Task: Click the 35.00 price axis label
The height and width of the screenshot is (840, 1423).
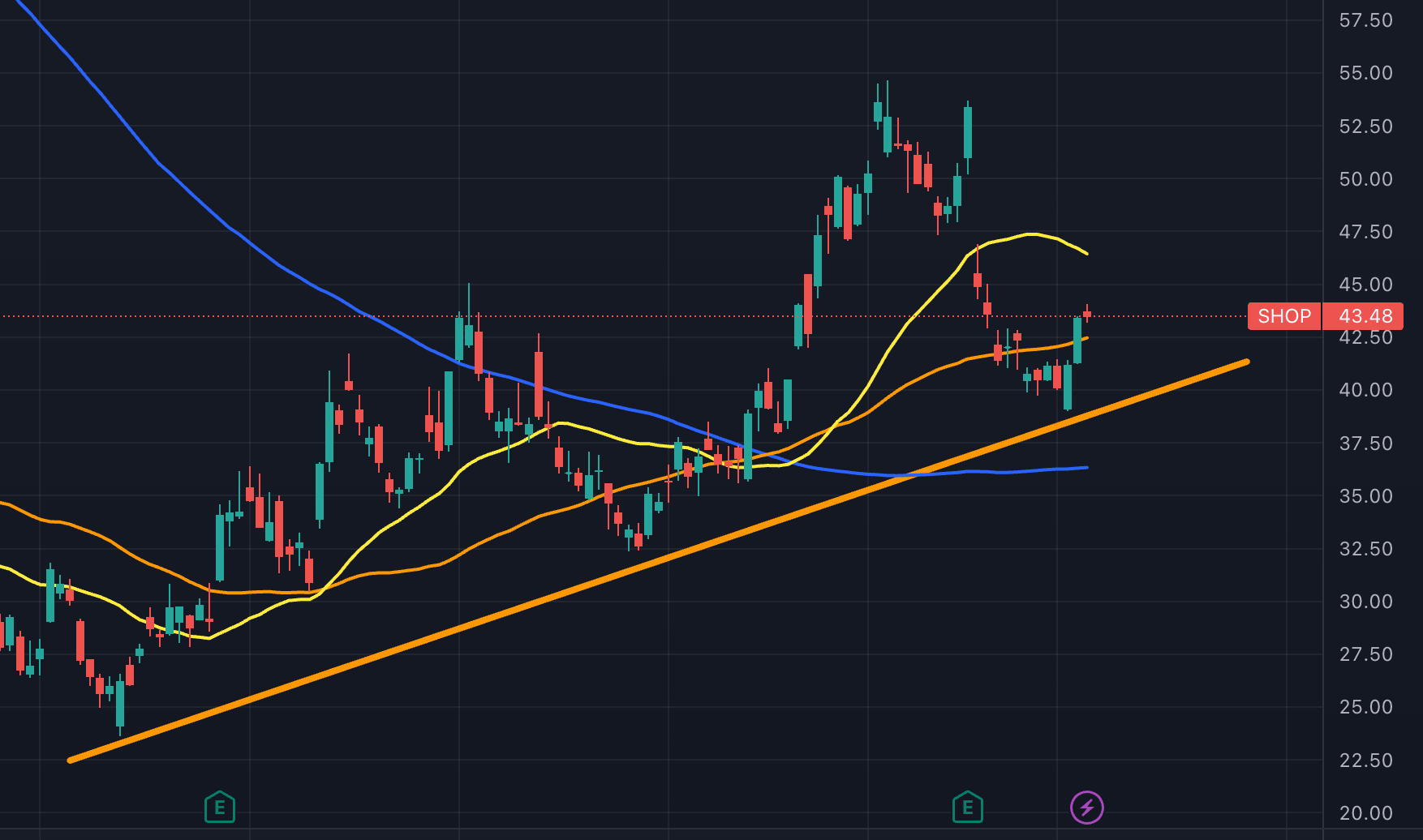Action: click(x=1365, y=496)
